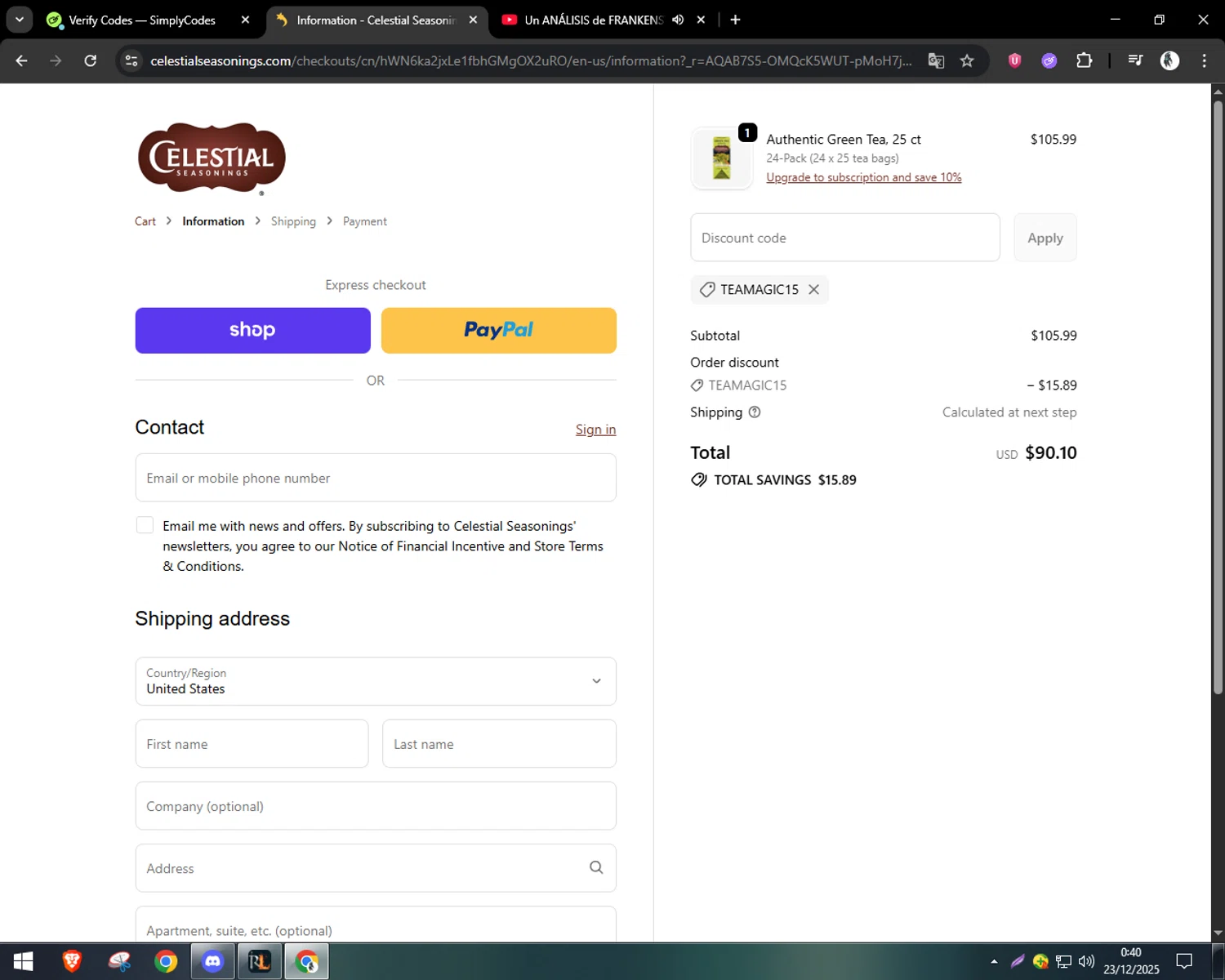This screenshot has height=980, width=1225.
Task: Close the Verify Codes tab
Action: coord(245,20)
